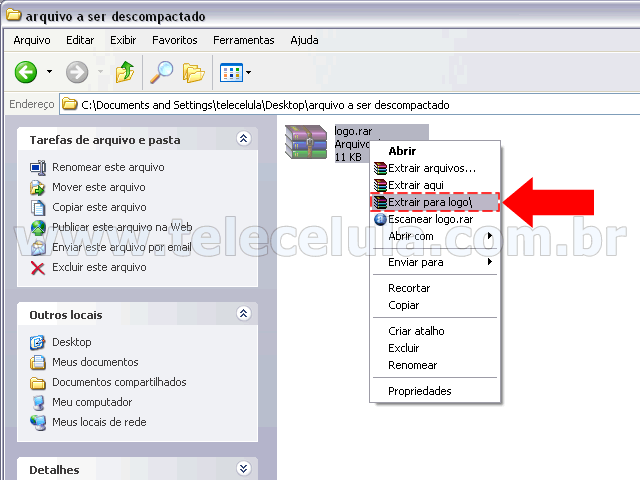Image resolution: width=640 pixels, height=480 pixels.
Task: Choose Extrair para logo\ option
Action: [435, 202]
